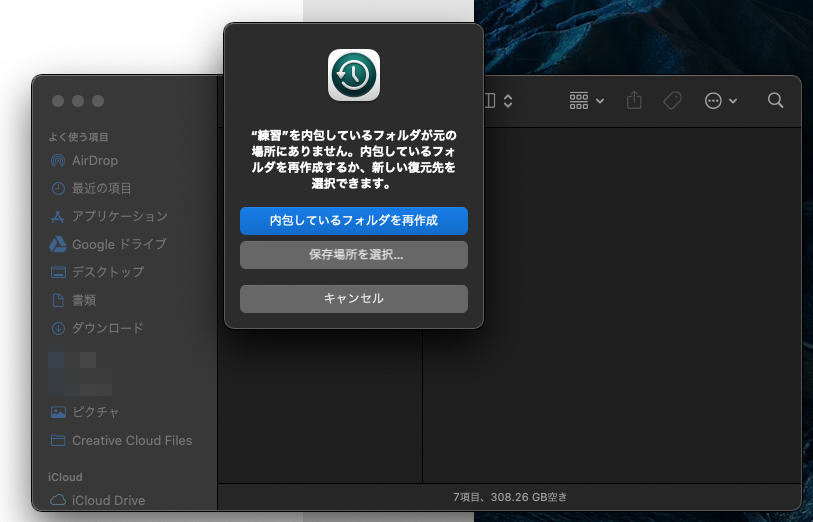Click the download arrow icon in sidebar

pos(58,328)
